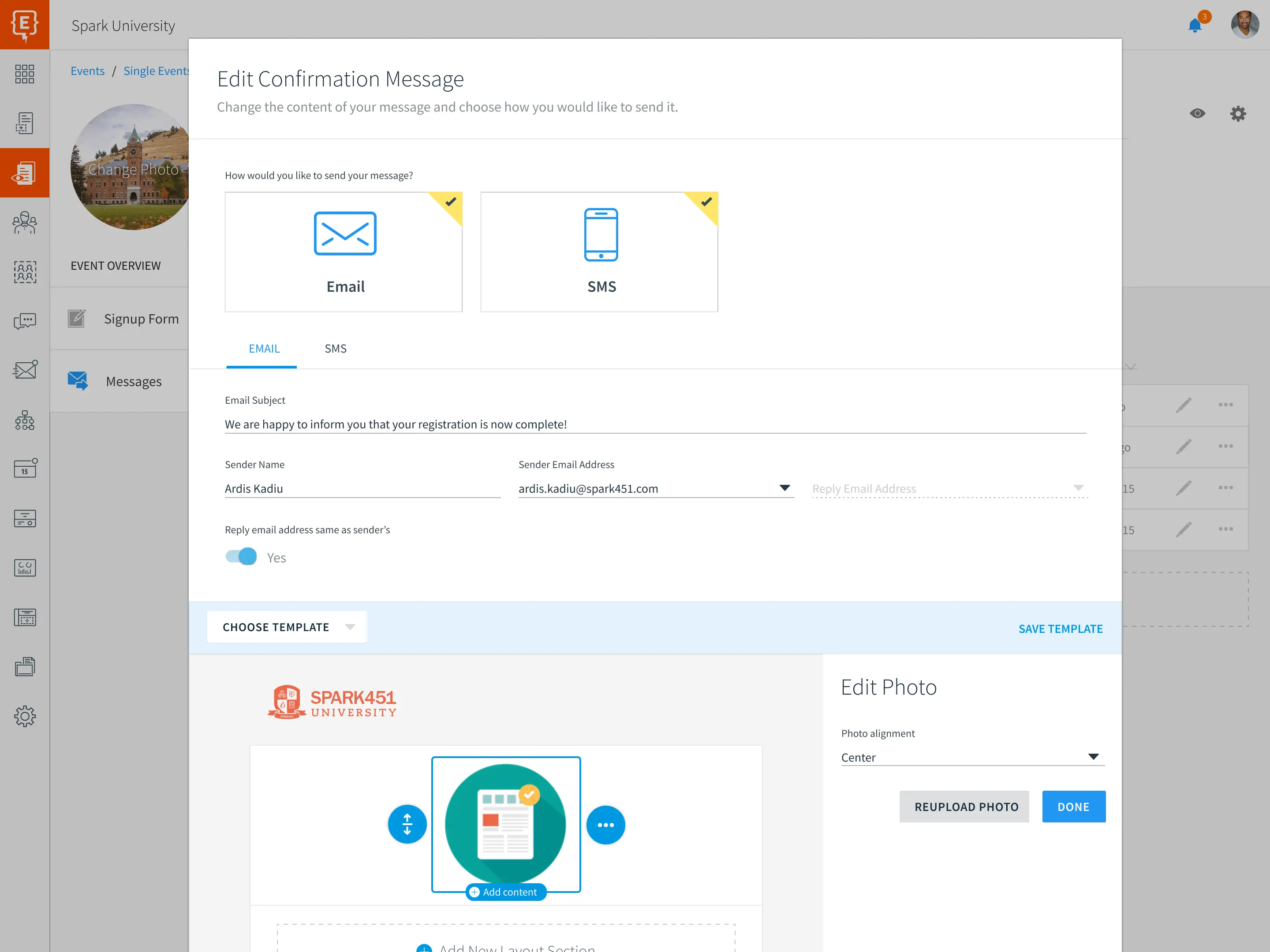Open the workflows hierarchy icon in sidebar
The height and width of the screenshot is (952, 1270).
pos(25,420)
